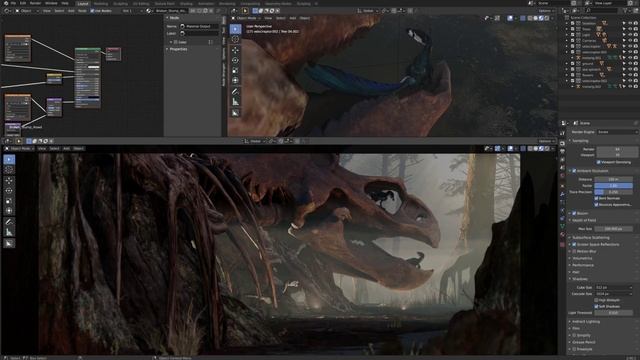
Task: Click the Blender logo menu icon
Action: pyautogui.click(x=5, y=3)
